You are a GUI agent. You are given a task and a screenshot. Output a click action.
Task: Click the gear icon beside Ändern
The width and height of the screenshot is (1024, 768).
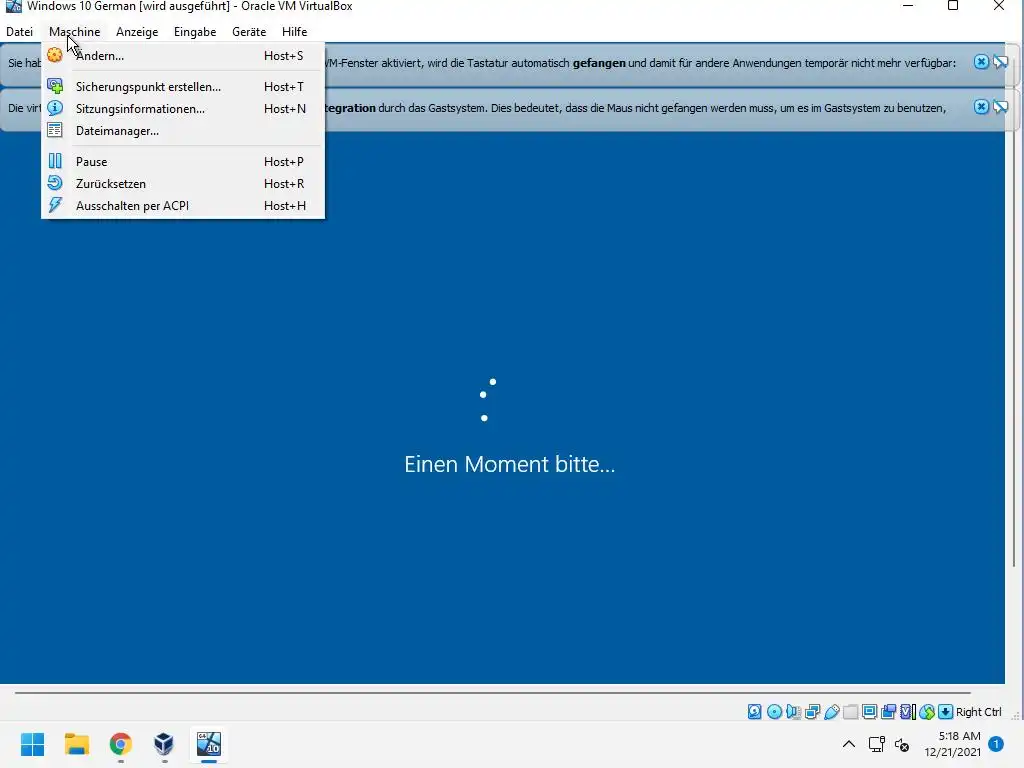pos(55,56)
